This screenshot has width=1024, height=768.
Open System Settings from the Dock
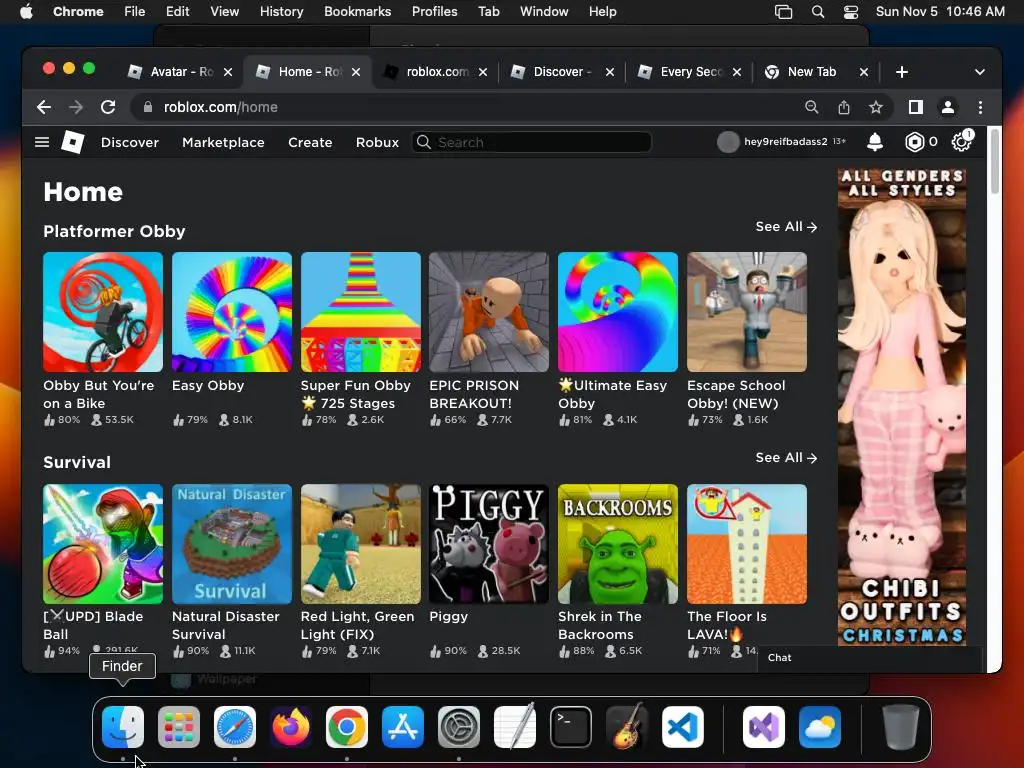[459, 726]
